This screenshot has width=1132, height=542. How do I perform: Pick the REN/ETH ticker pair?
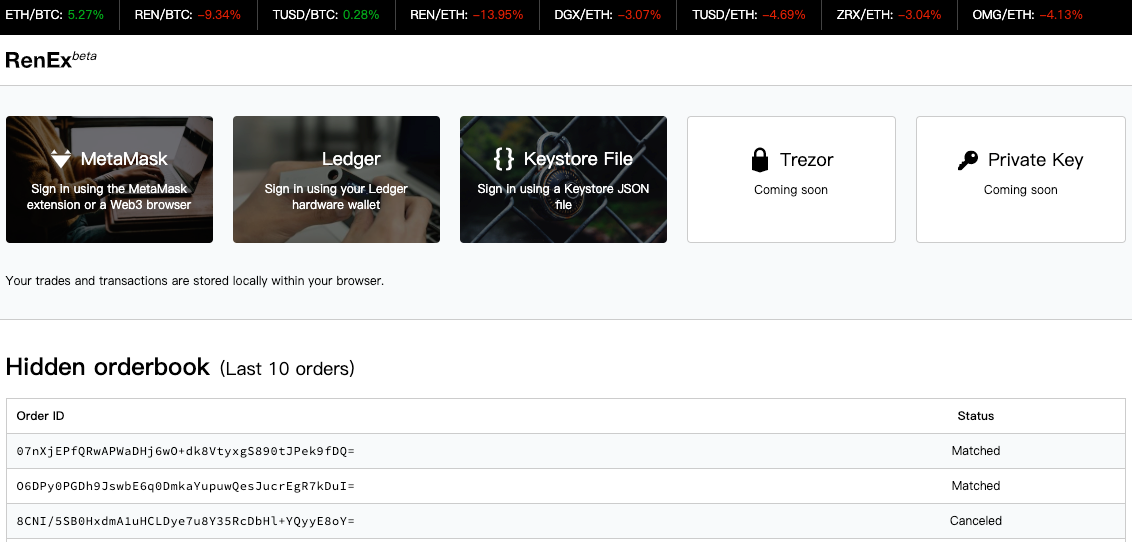click(x=467, y=15)
